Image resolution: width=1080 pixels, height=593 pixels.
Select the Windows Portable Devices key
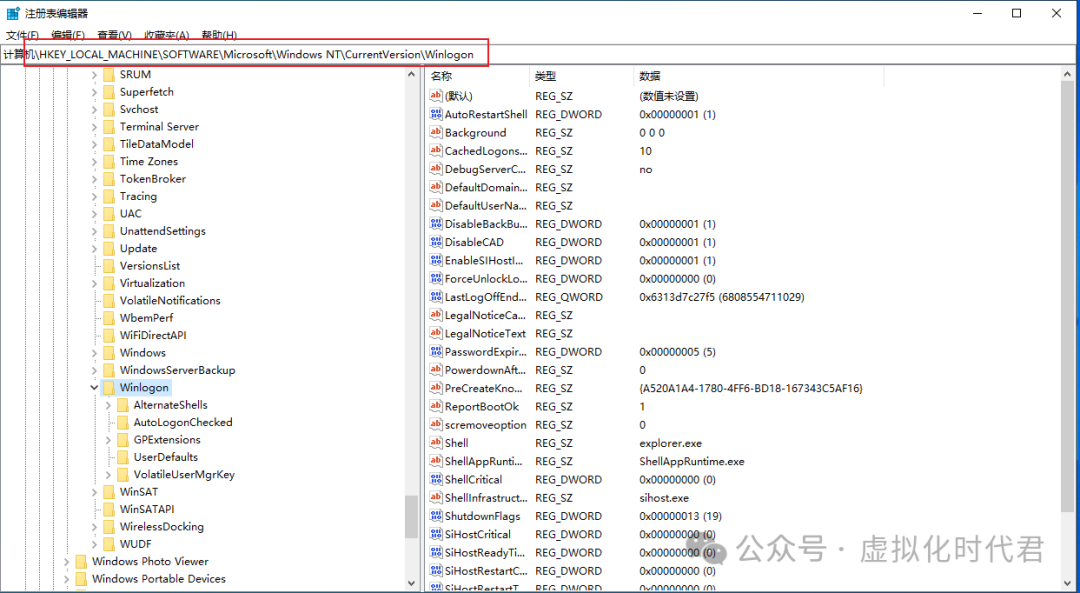pos(158,579)
